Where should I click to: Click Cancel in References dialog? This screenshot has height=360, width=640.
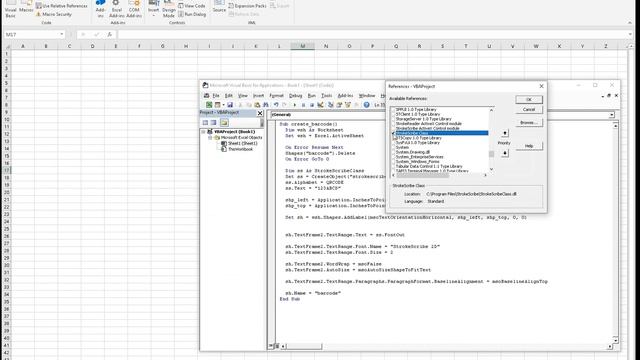pos(529,109)
